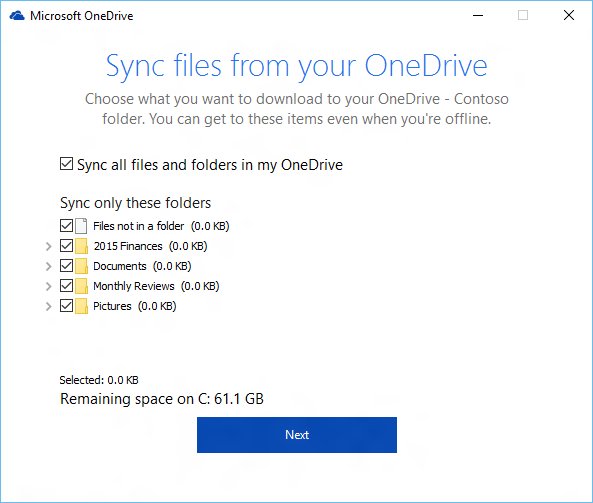This screenshot has height=503, width=593.
Task: Select the 'Monthly Reviews (0.0 KB)' label
Action: click(156, 286)
